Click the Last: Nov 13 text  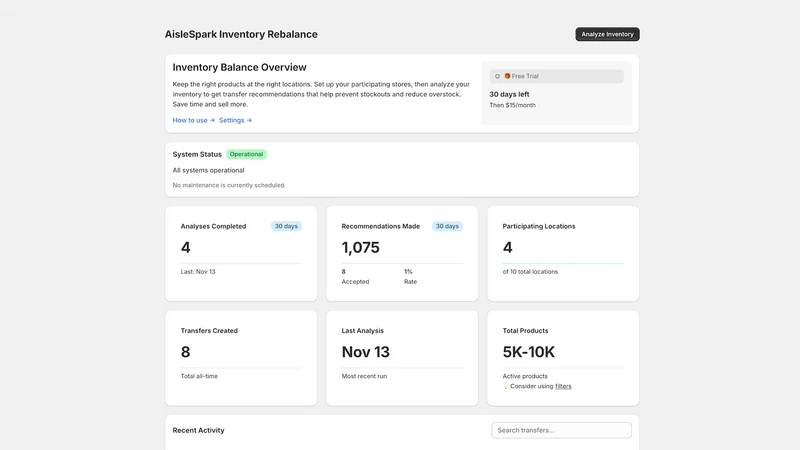pyautogui.click(x=198, y=272)
